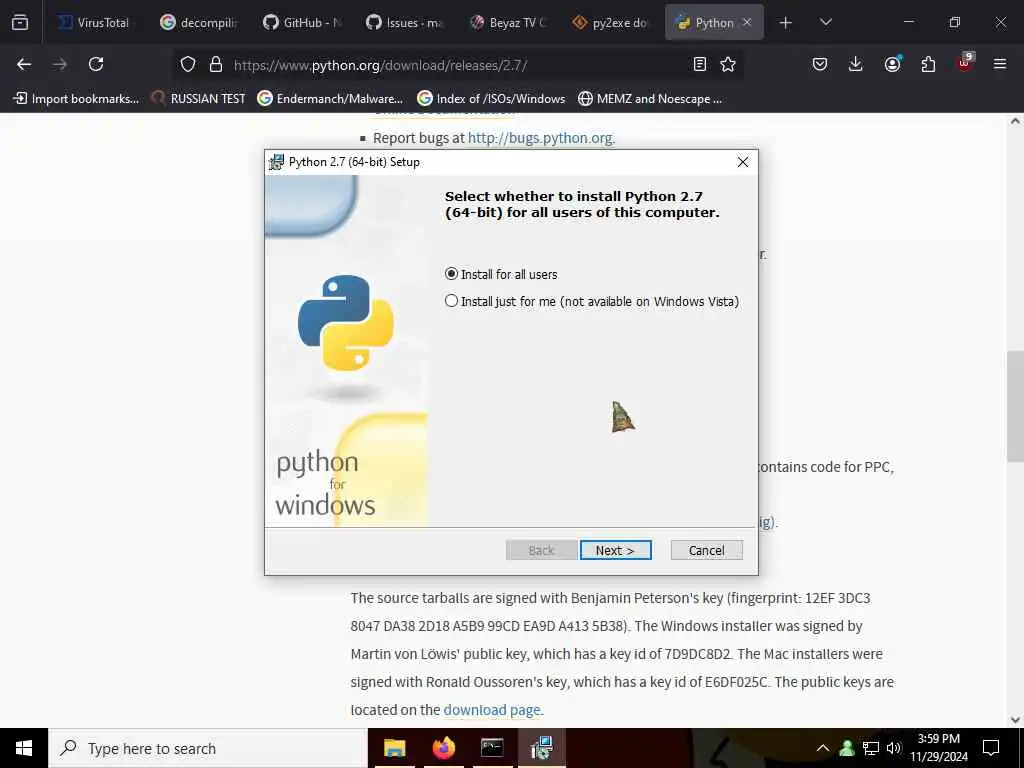View site security via the padlock icon
Image resolution: width=1024 pixels, height=768 pixels.
(216, 64)
